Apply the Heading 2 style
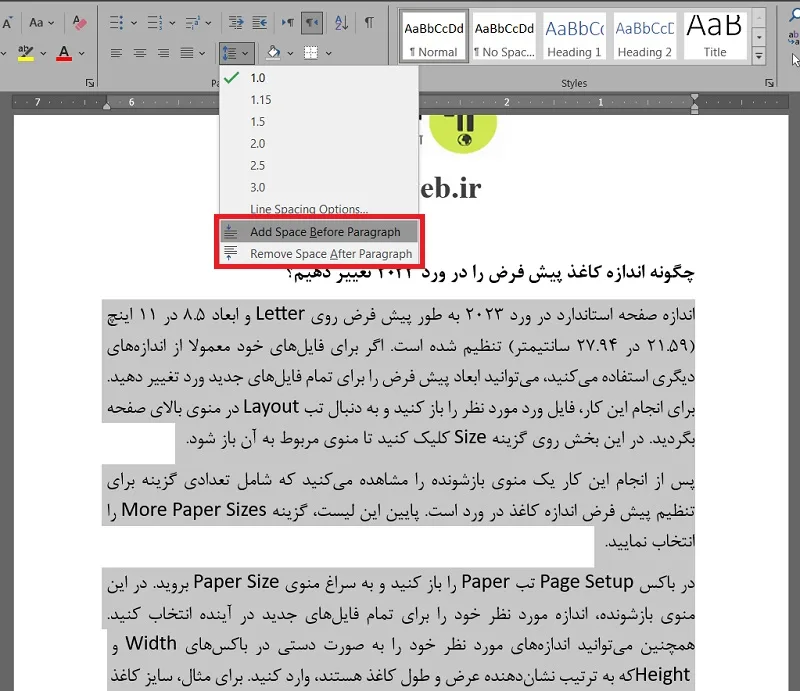The width and height of the screenshot is (800, 691). point(644,37)
